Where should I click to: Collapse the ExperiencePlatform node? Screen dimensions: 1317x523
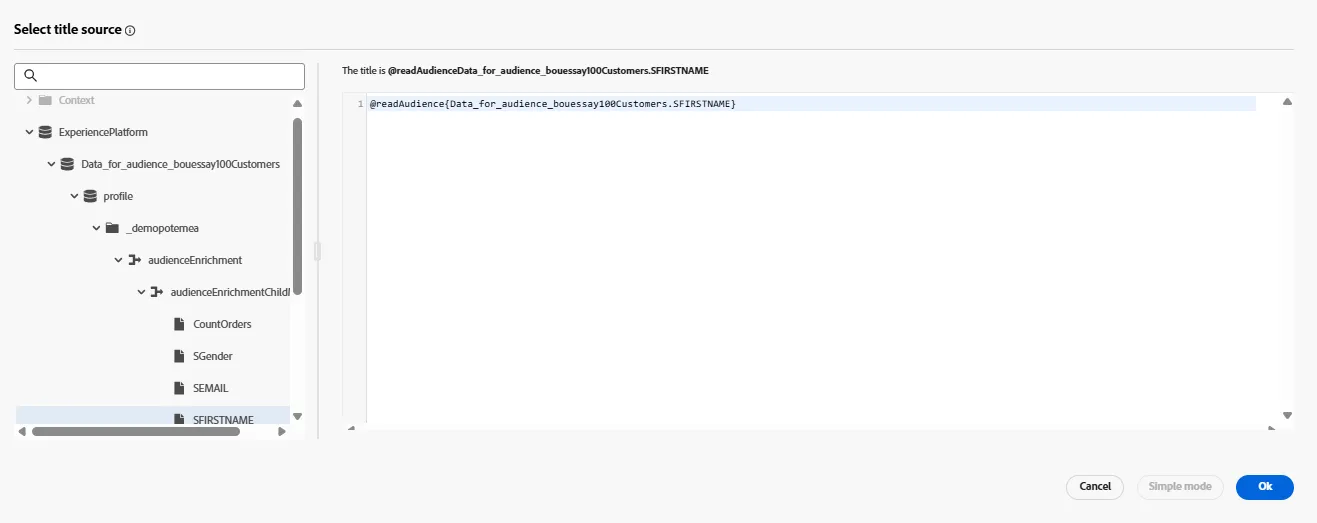click(28, 132)
